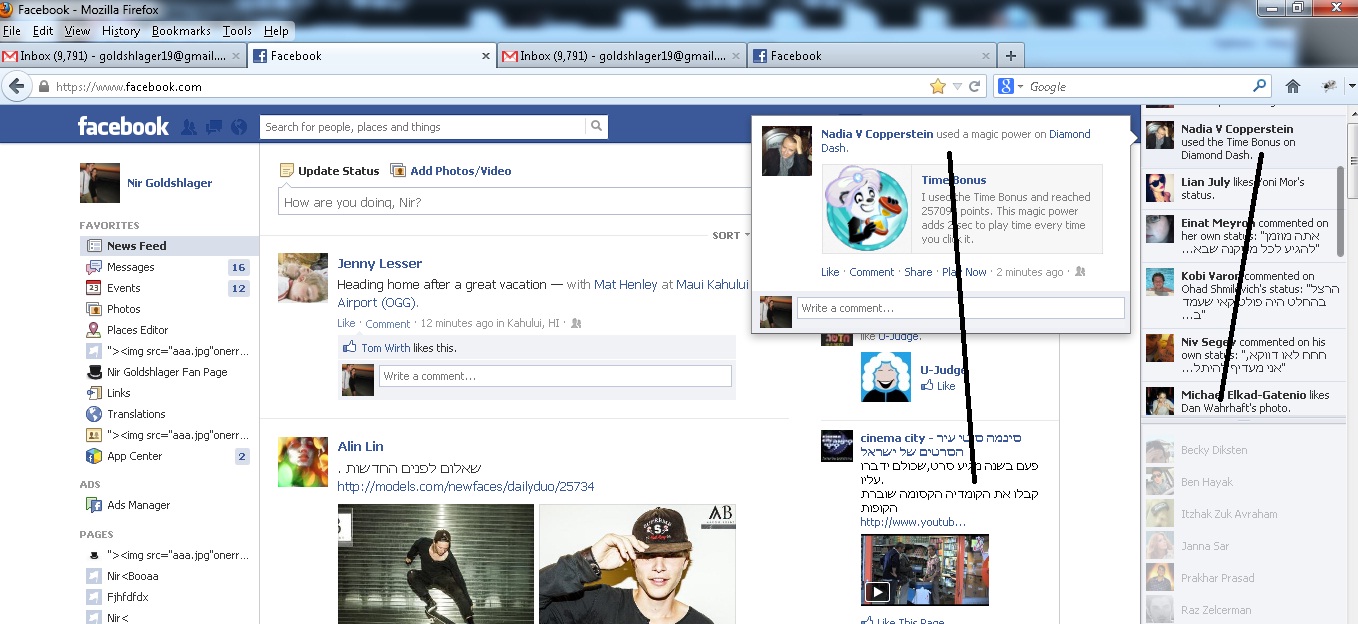
Task: Open the View menu
Action: pyautogui.click(x=77, y=31)
